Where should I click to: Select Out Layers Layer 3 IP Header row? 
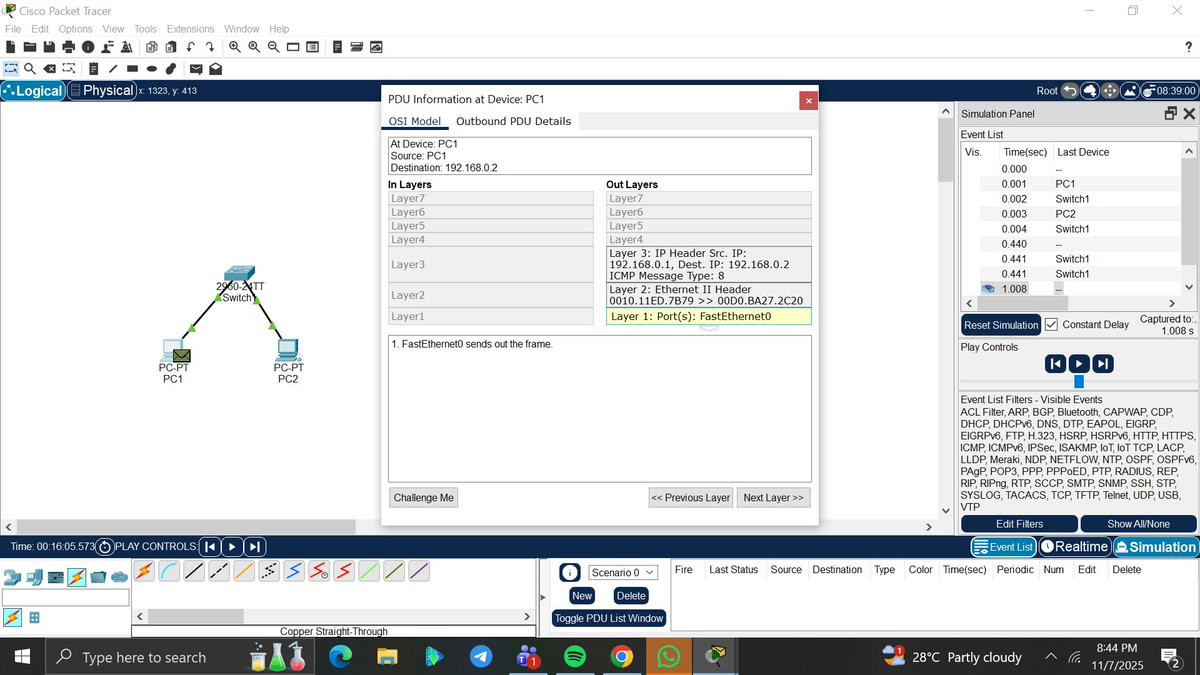pyautogui.click(x=708, y=264)
